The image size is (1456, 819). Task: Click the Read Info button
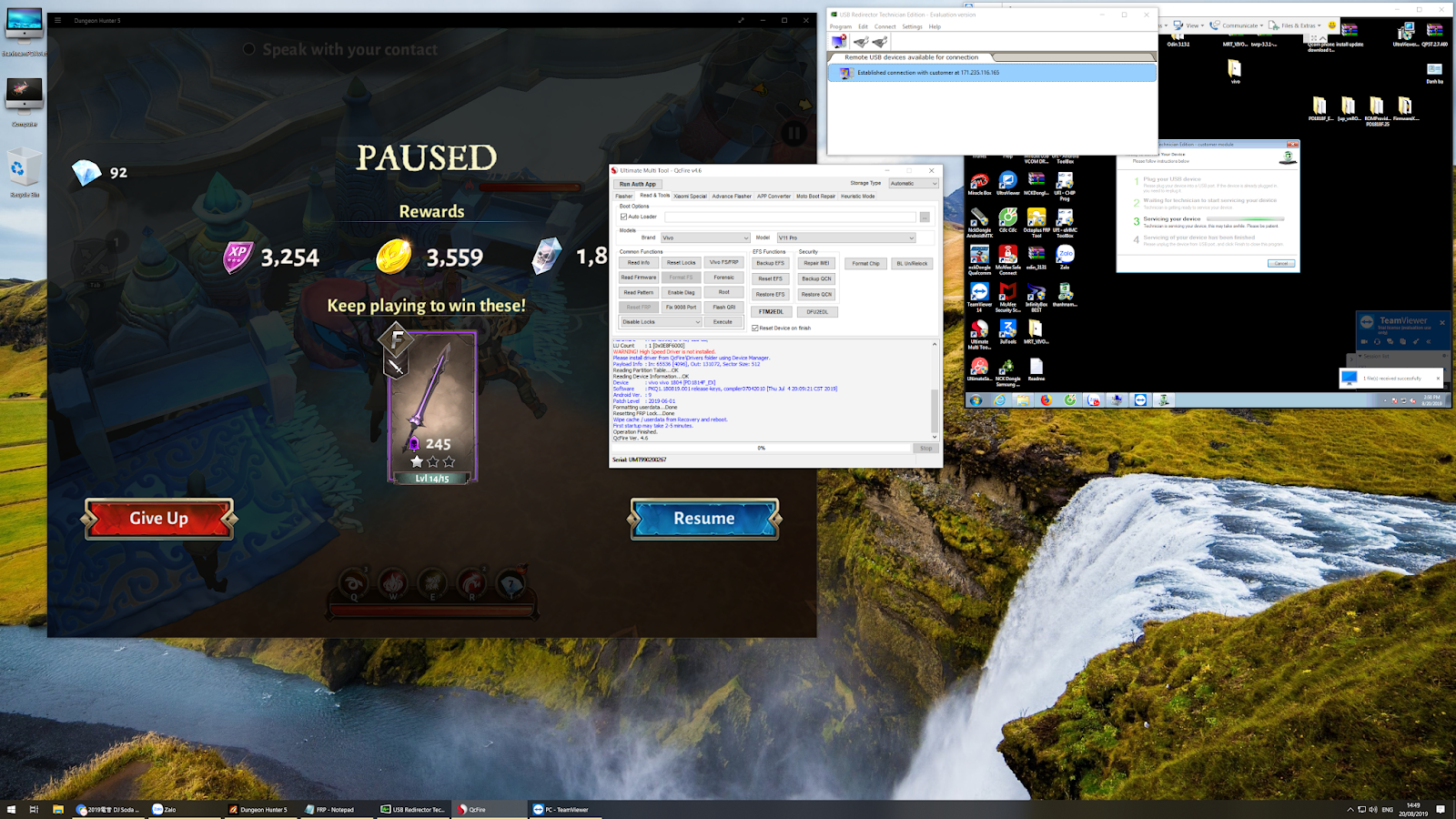(x=639, y=263)
